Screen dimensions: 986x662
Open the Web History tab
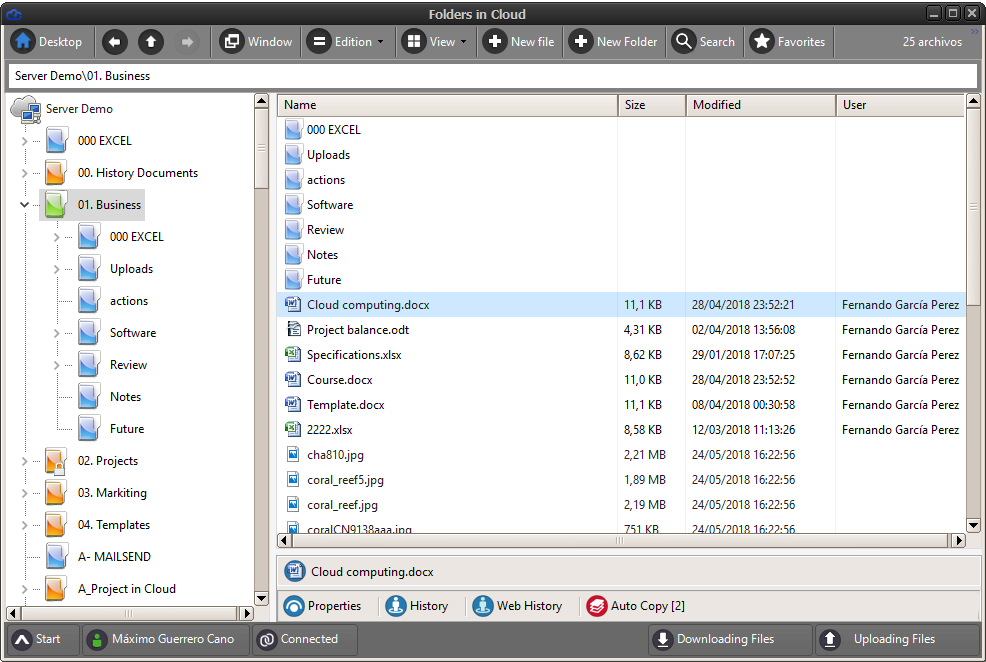[x=517, y=606]
